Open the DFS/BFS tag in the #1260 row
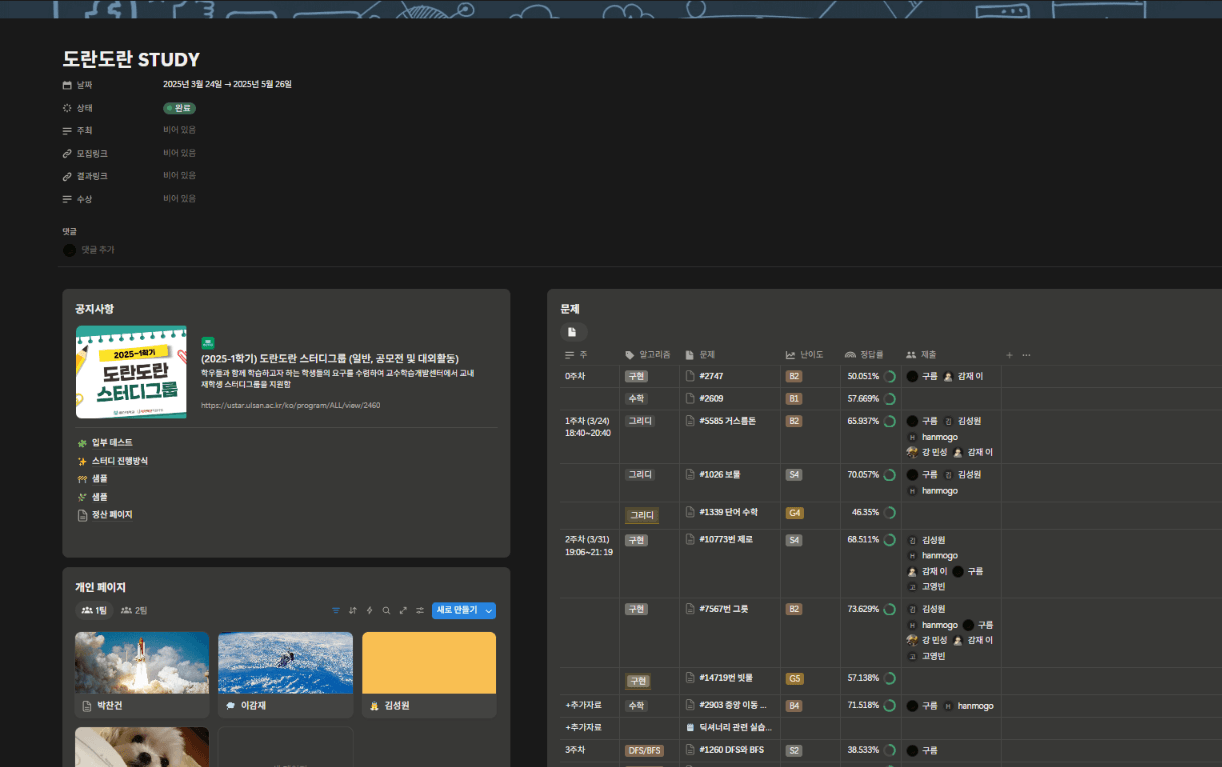The width and height of the screenshot is (1222, 767). click(x=644, y=750)
